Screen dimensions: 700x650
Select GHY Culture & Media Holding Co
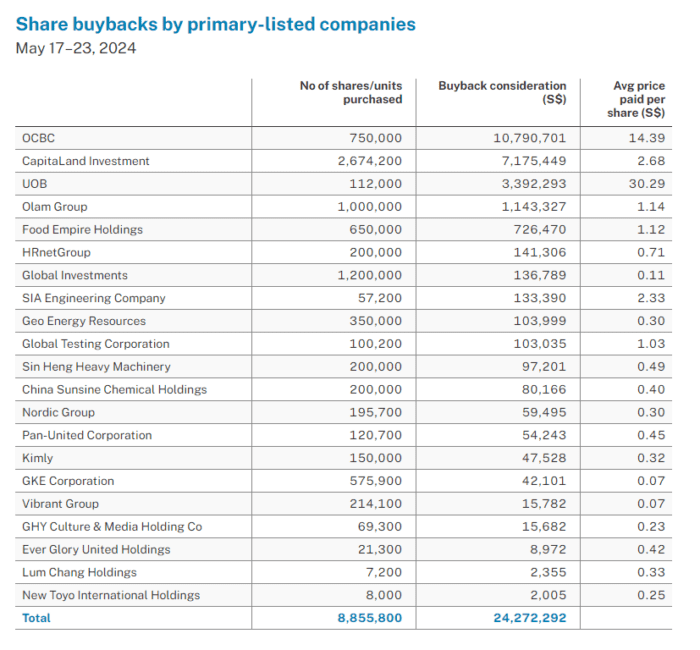[112, 527]
